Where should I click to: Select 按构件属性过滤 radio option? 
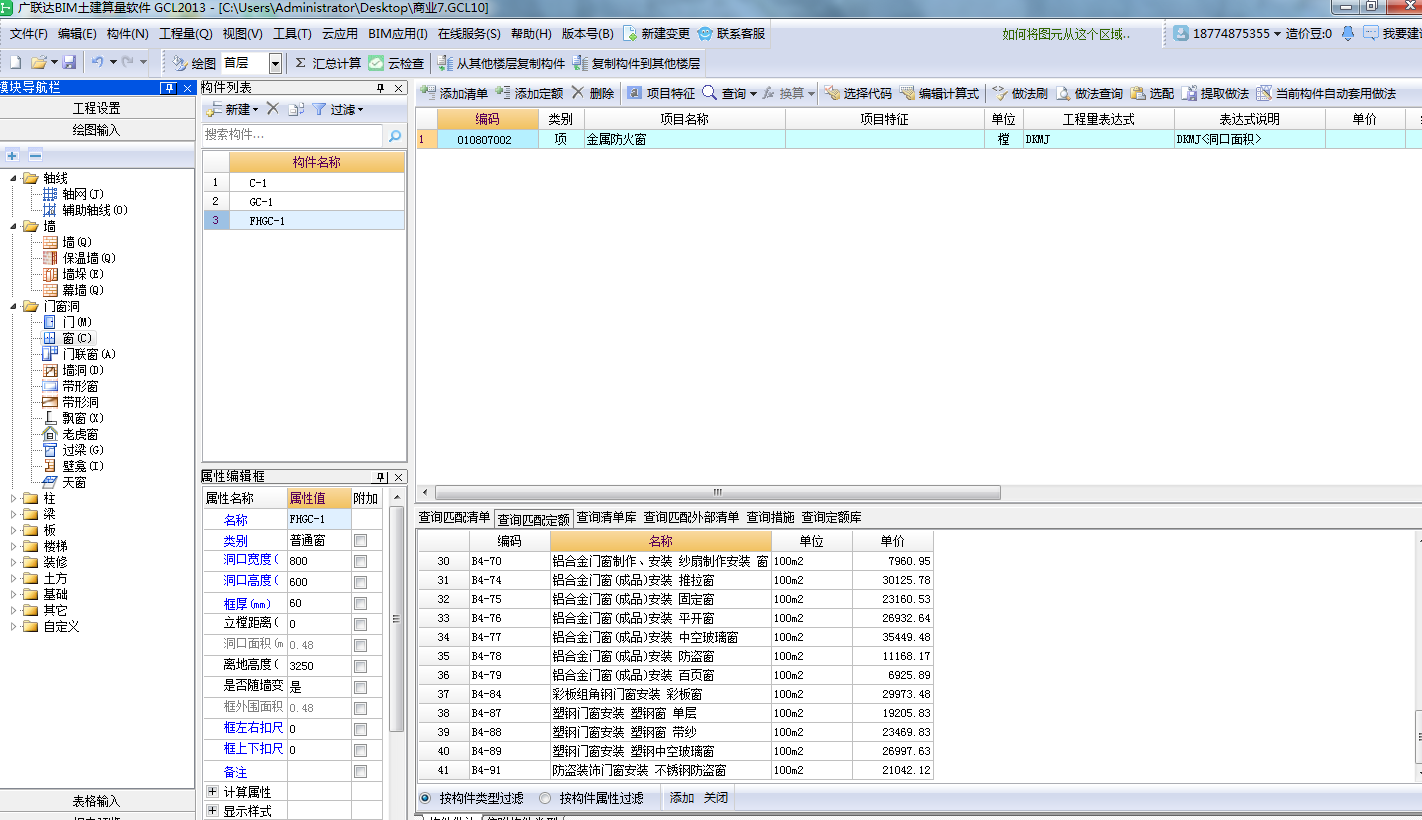pyautogui.click(x=545, y=798)
